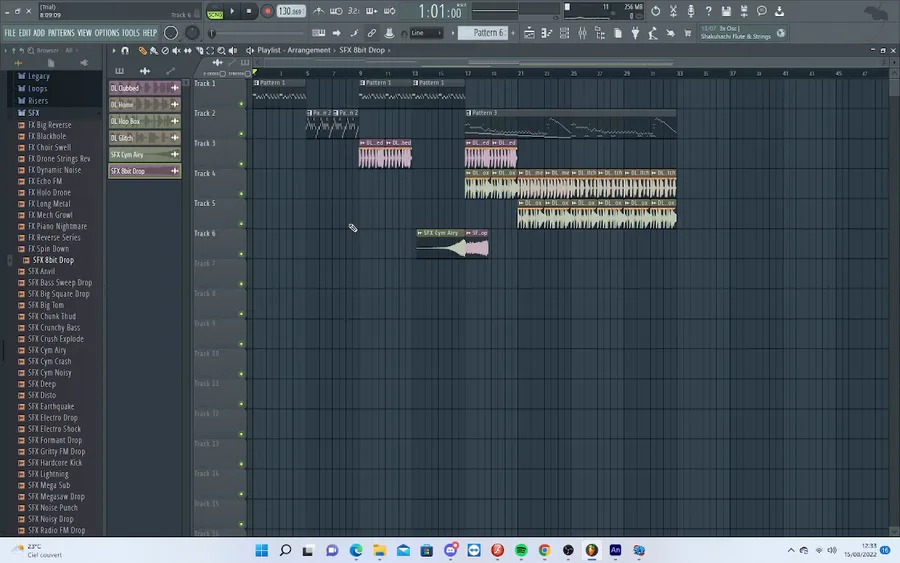Screen dimensions: 900x563
Task: Select the Delete tool in Playlist
Action: click(165, 51)
